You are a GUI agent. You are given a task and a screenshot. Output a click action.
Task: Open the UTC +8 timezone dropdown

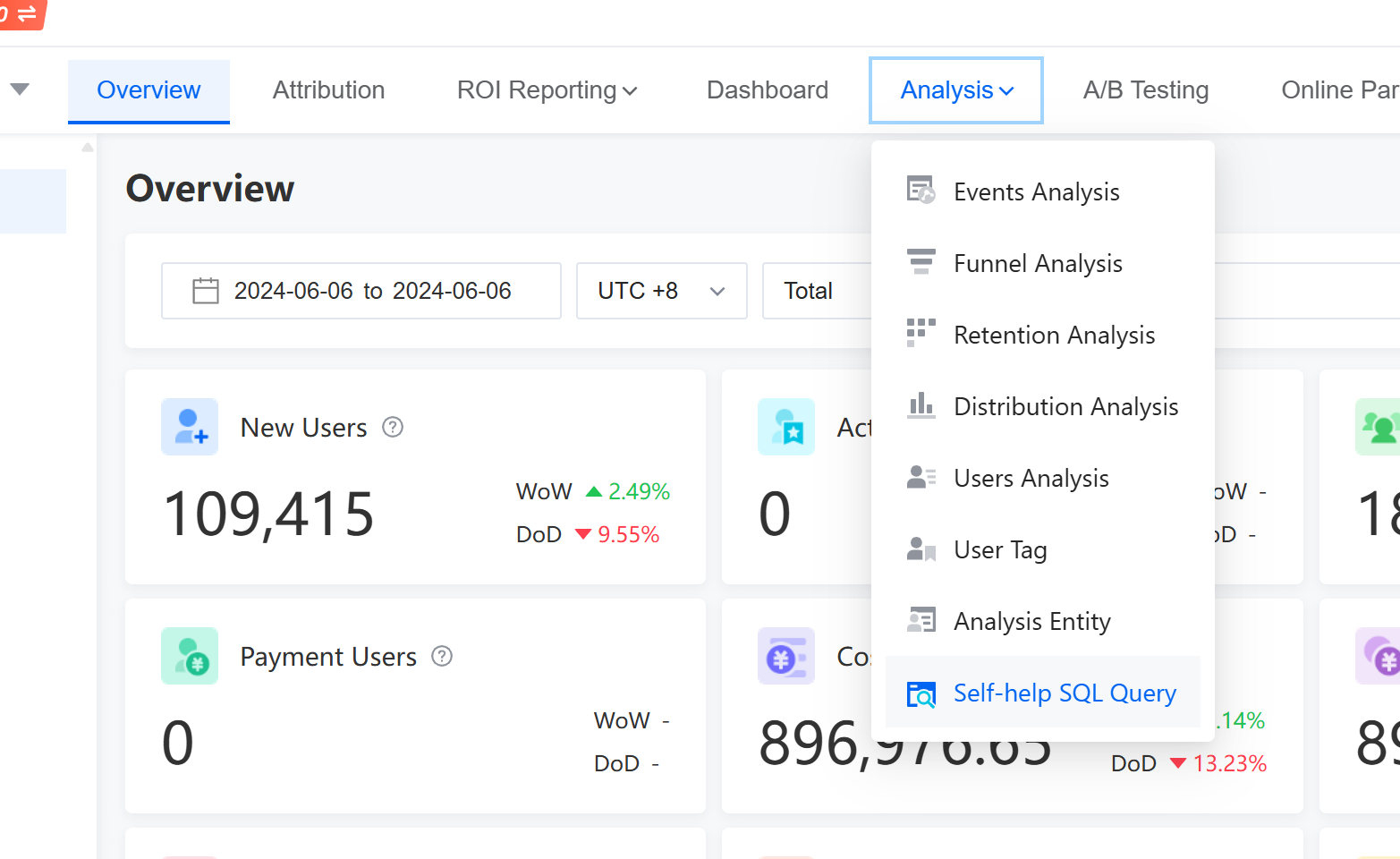(661, 291)
